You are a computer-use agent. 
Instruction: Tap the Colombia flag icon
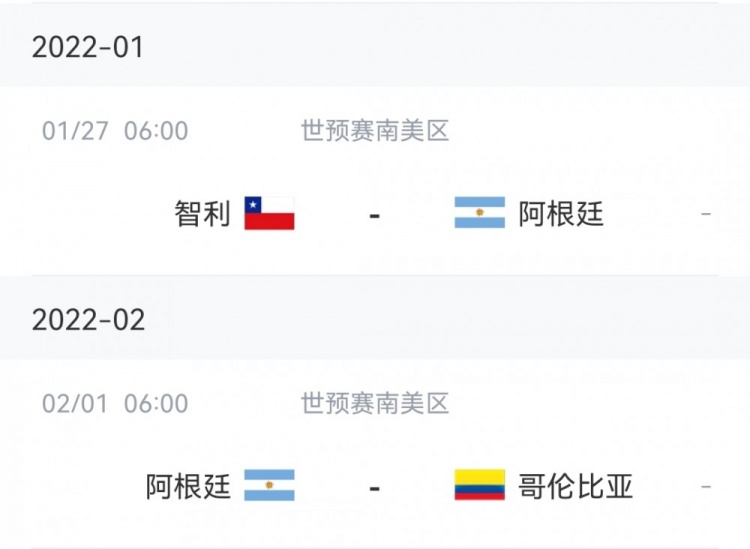480,485
